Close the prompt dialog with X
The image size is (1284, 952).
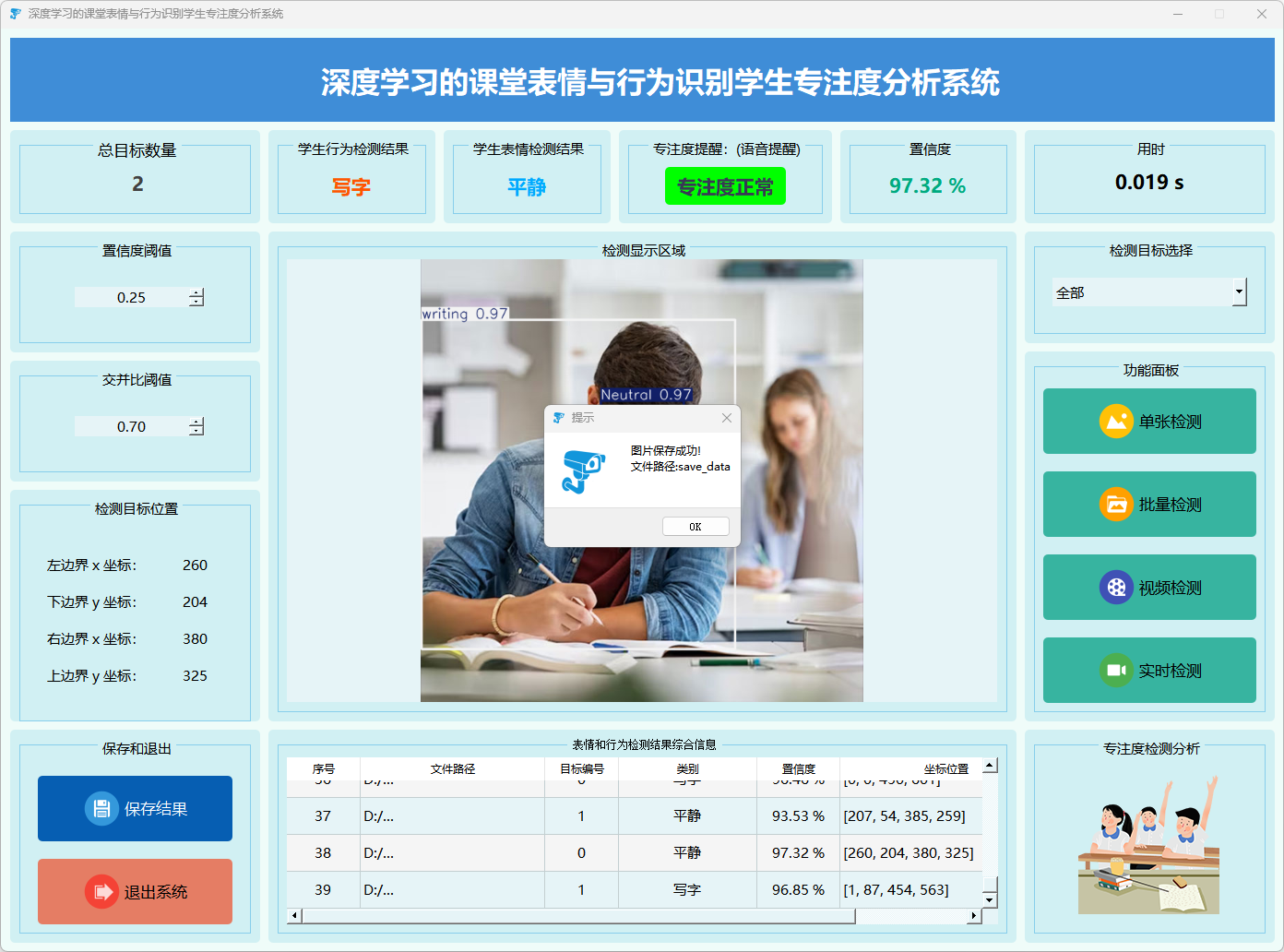727,418
